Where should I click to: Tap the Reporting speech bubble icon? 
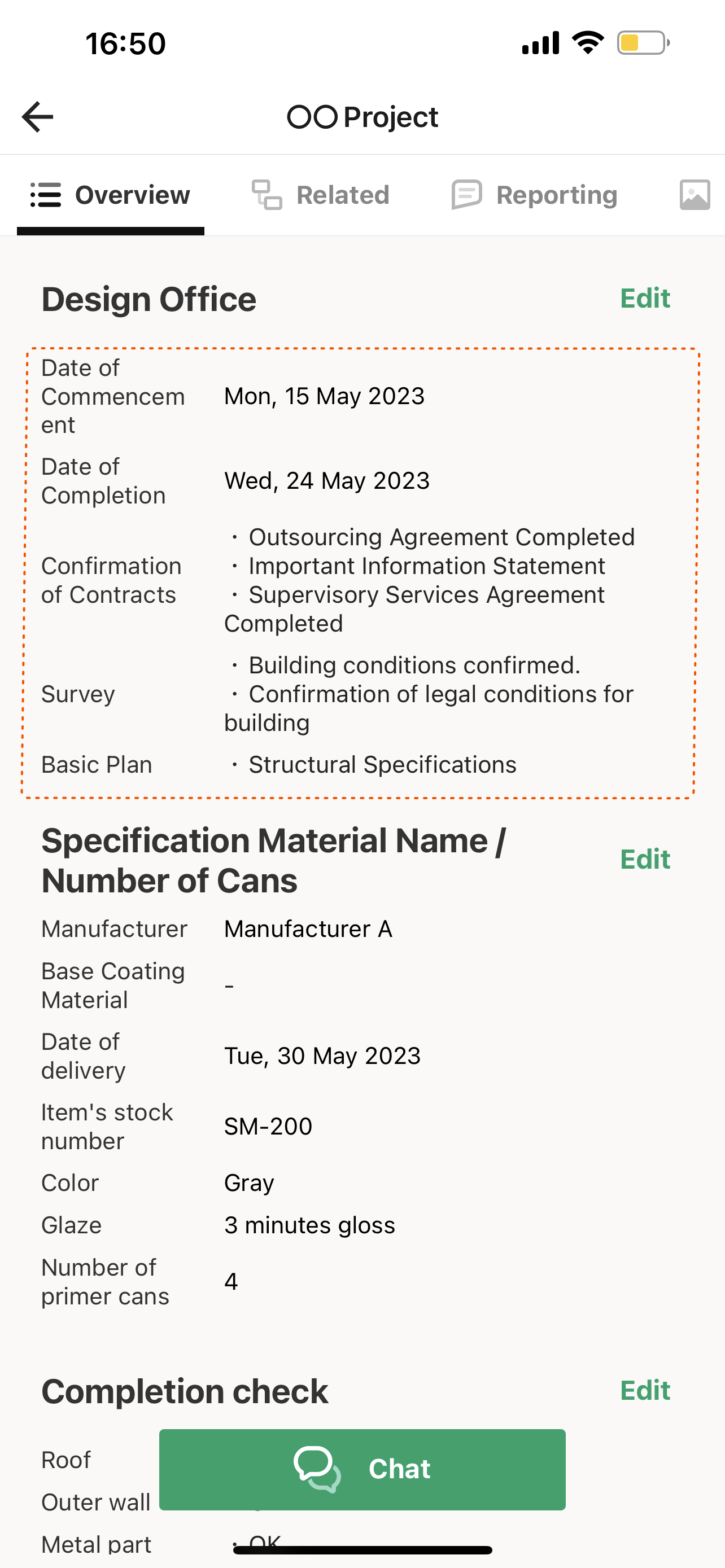[467, 195]
